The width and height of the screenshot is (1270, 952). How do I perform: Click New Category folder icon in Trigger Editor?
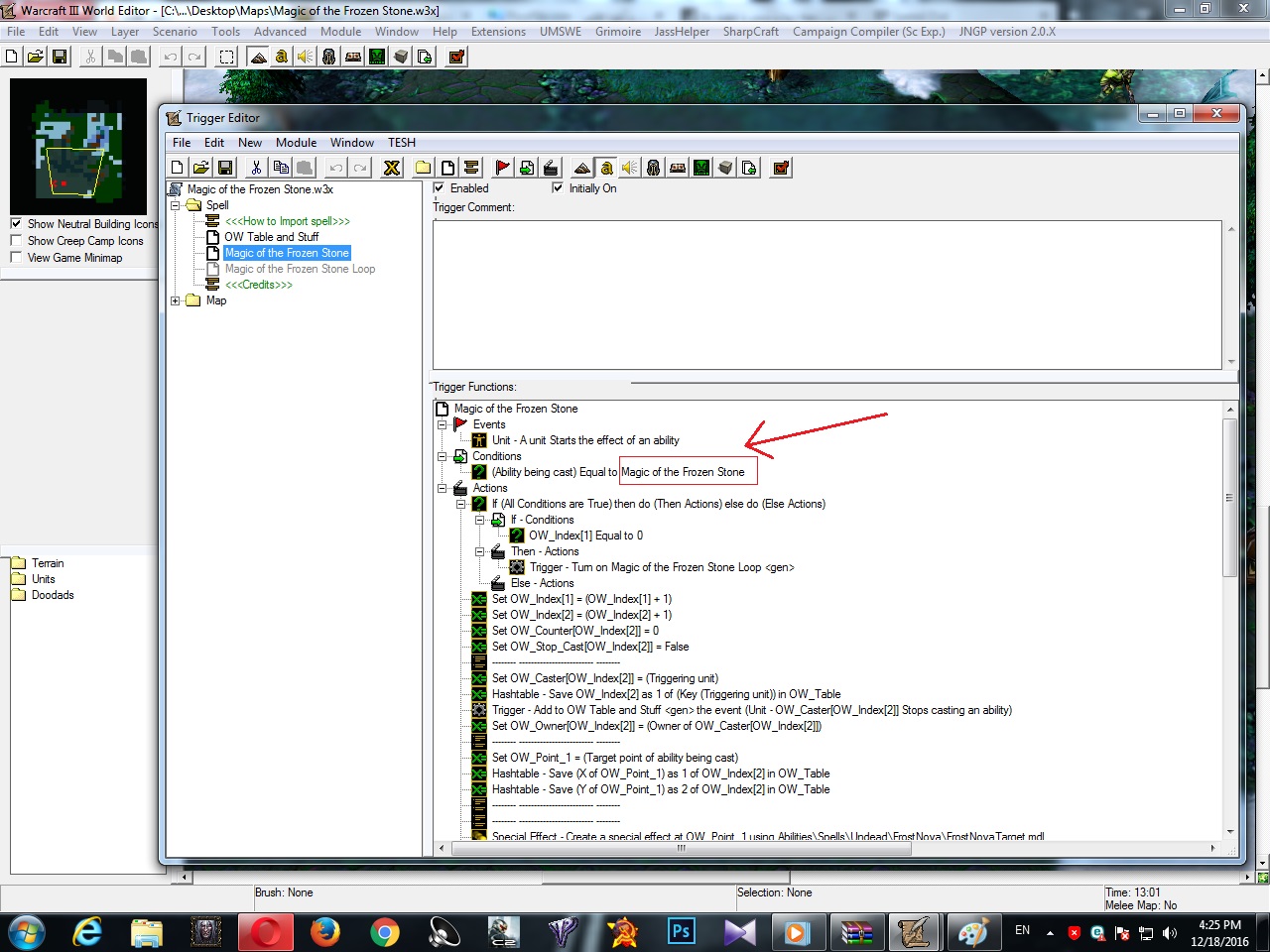click(x=423, y=168)
